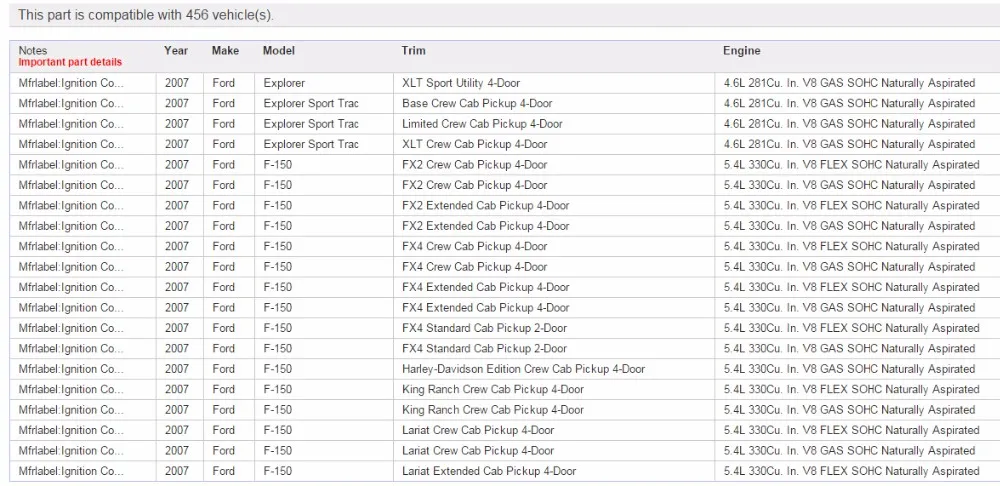Click the Engine column header
The height and width of the screenshot is (486, 1000).
[x=742, y=50]
